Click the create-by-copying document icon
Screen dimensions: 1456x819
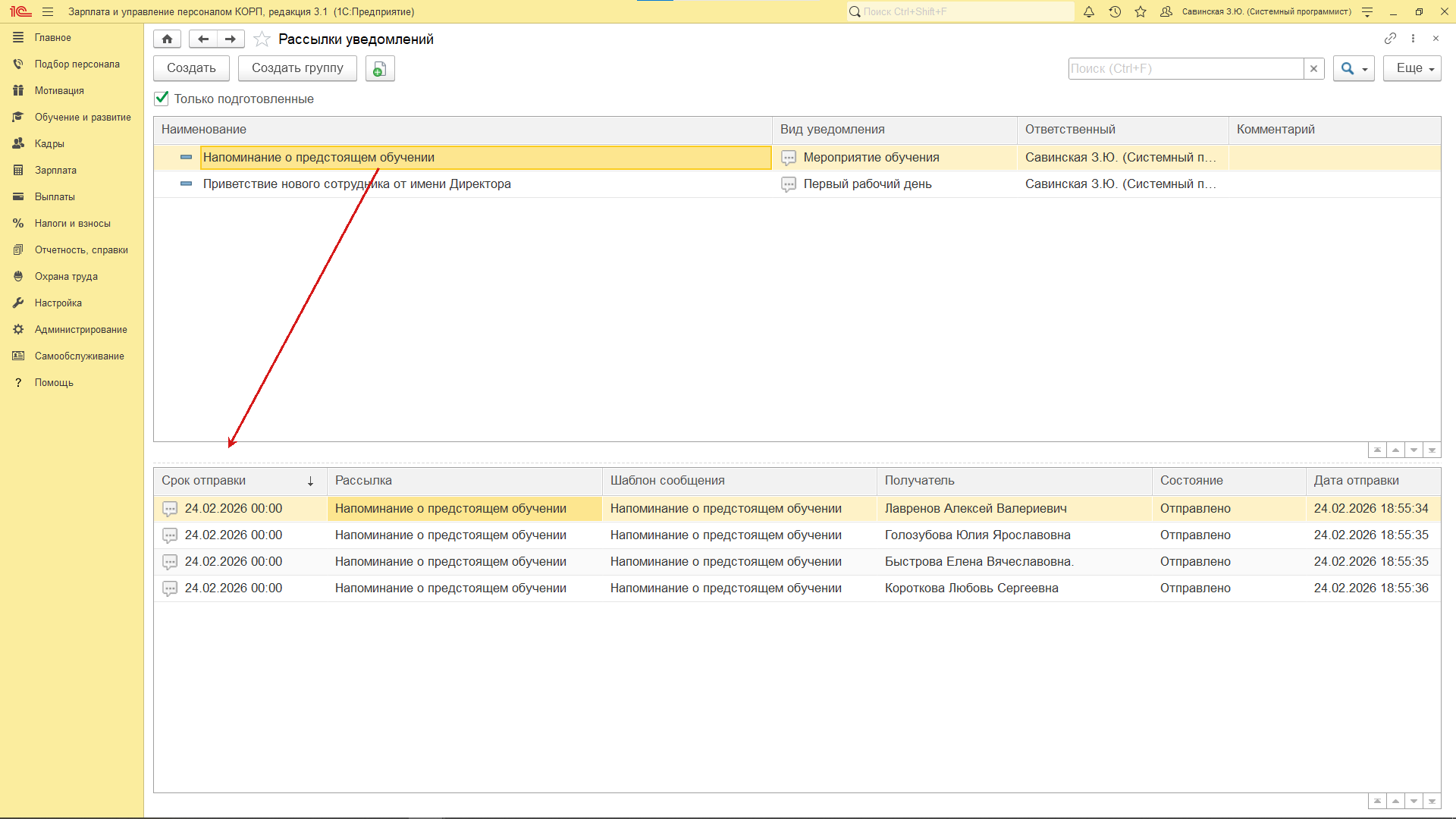380,68
